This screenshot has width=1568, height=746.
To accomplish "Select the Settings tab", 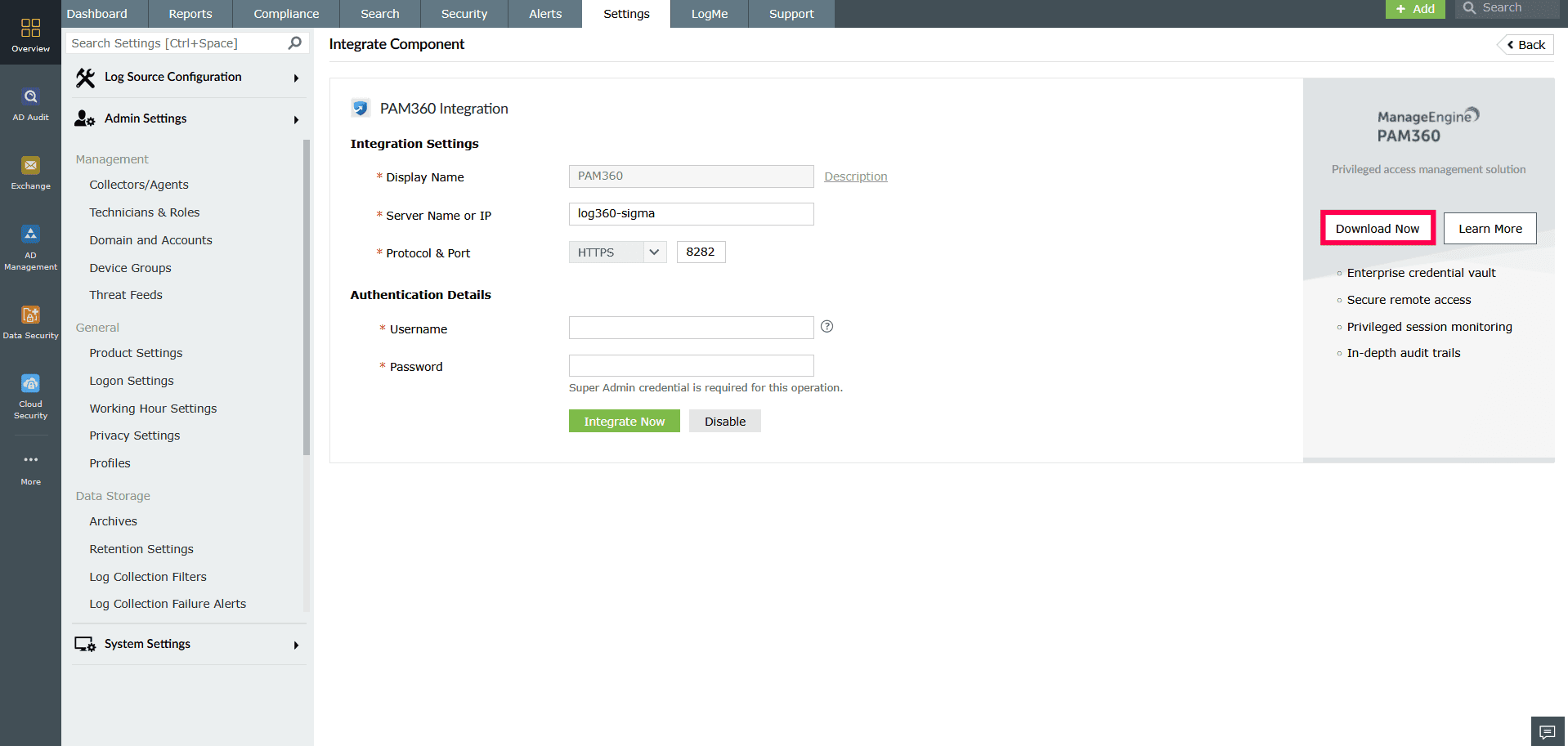I will 626,14.
